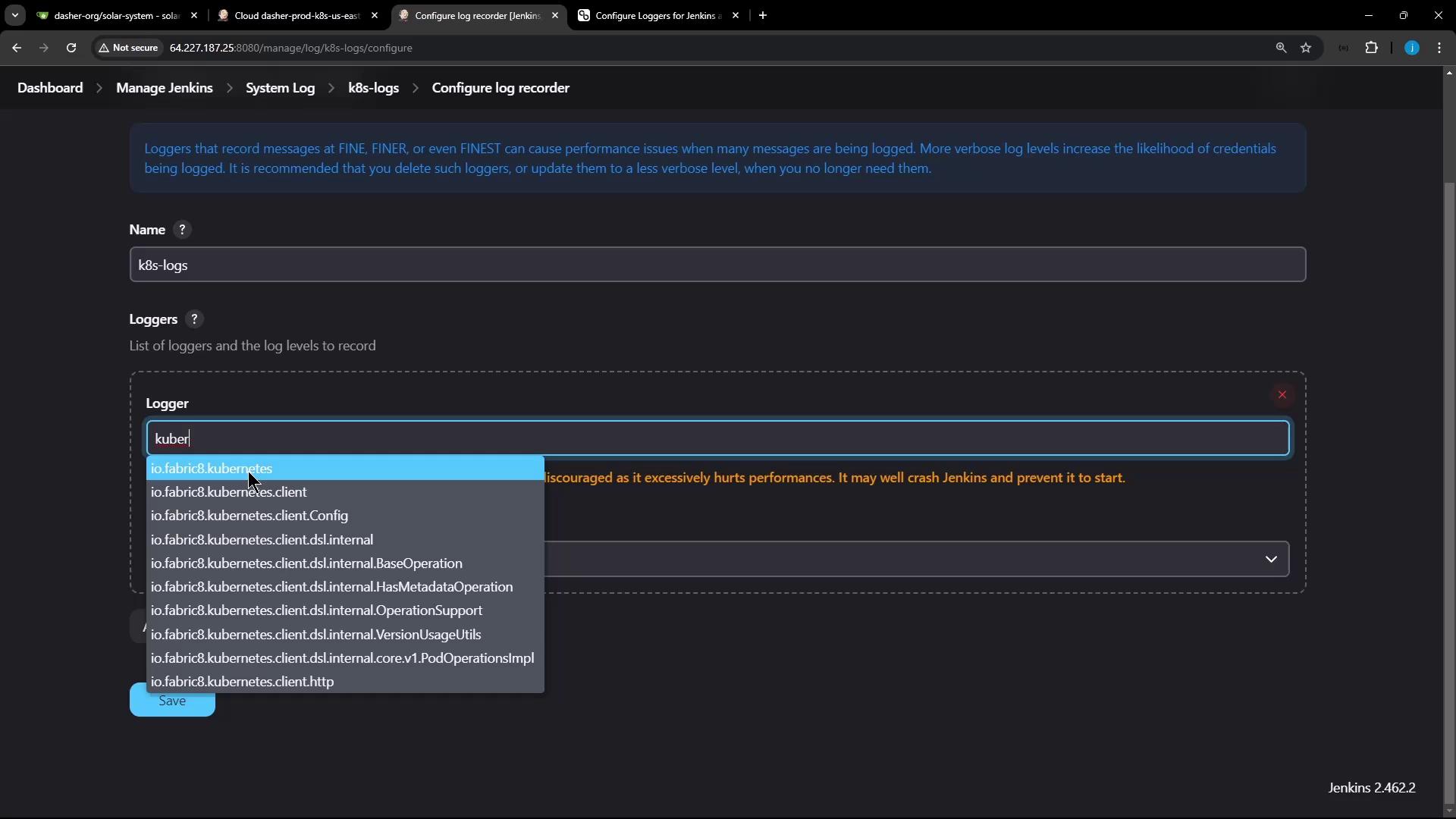The image size is (1456, 819).
Task: Switch to Configure Loggers for Jenkins tab
Action: 657,15
